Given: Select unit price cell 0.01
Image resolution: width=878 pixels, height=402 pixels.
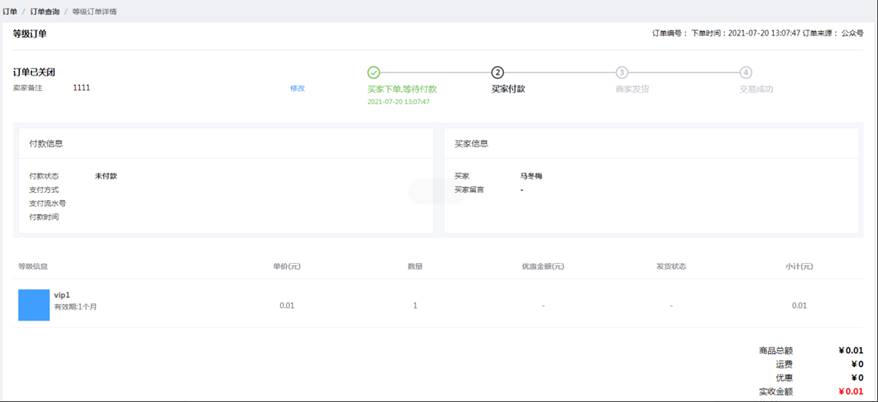Looking at the screenshot, I should coord(287,306).
